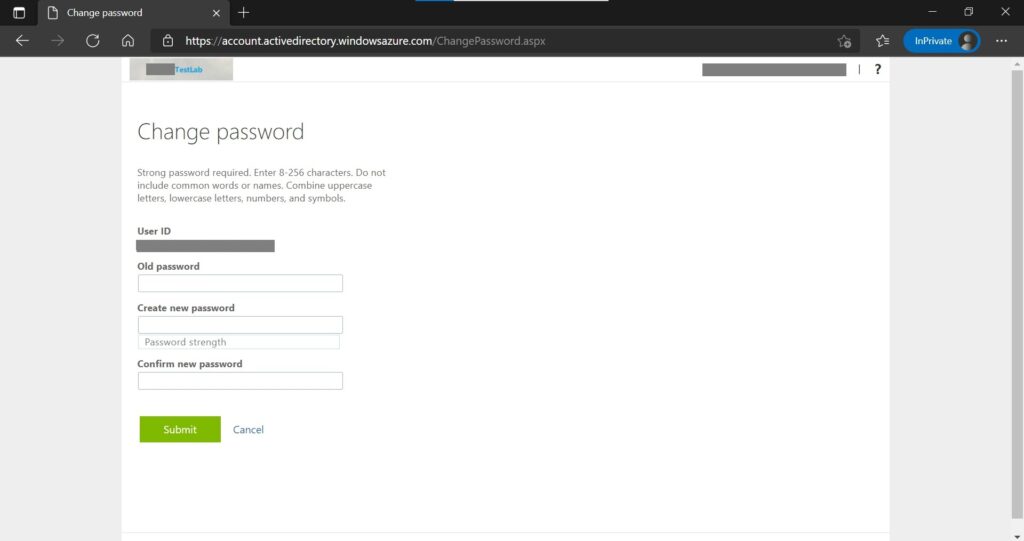
Task: Click the browser Back arrow
Action: click(22, 41)
